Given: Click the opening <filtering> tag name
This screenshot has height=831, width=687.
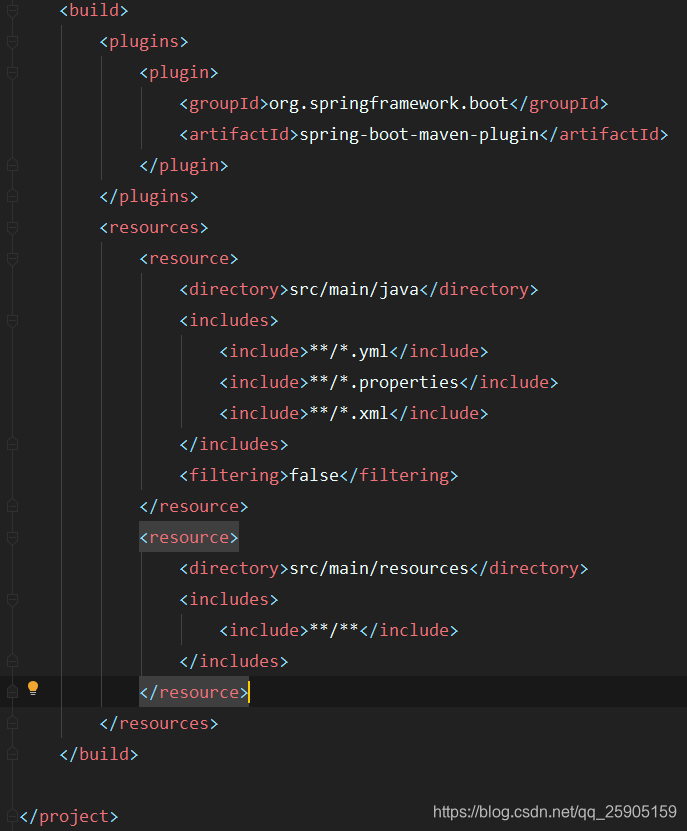Looking at the screenshot, I should click(x=234, y=475).
